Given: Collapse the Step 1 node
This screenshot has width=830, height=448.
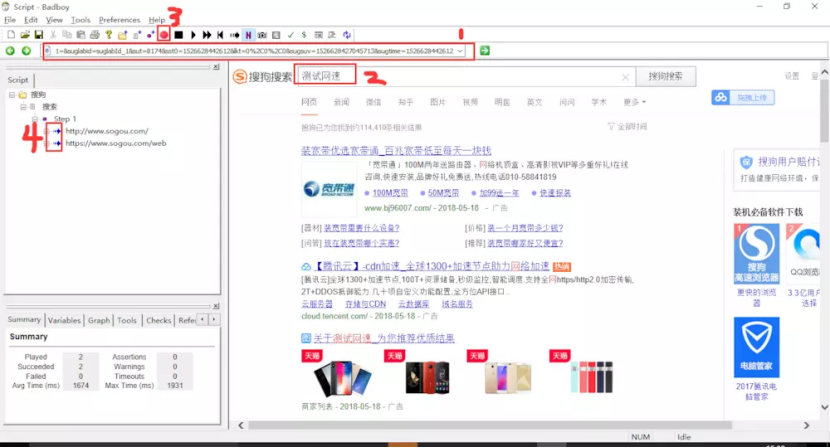Looking at the screenshot, I should (x=35, y=119).
